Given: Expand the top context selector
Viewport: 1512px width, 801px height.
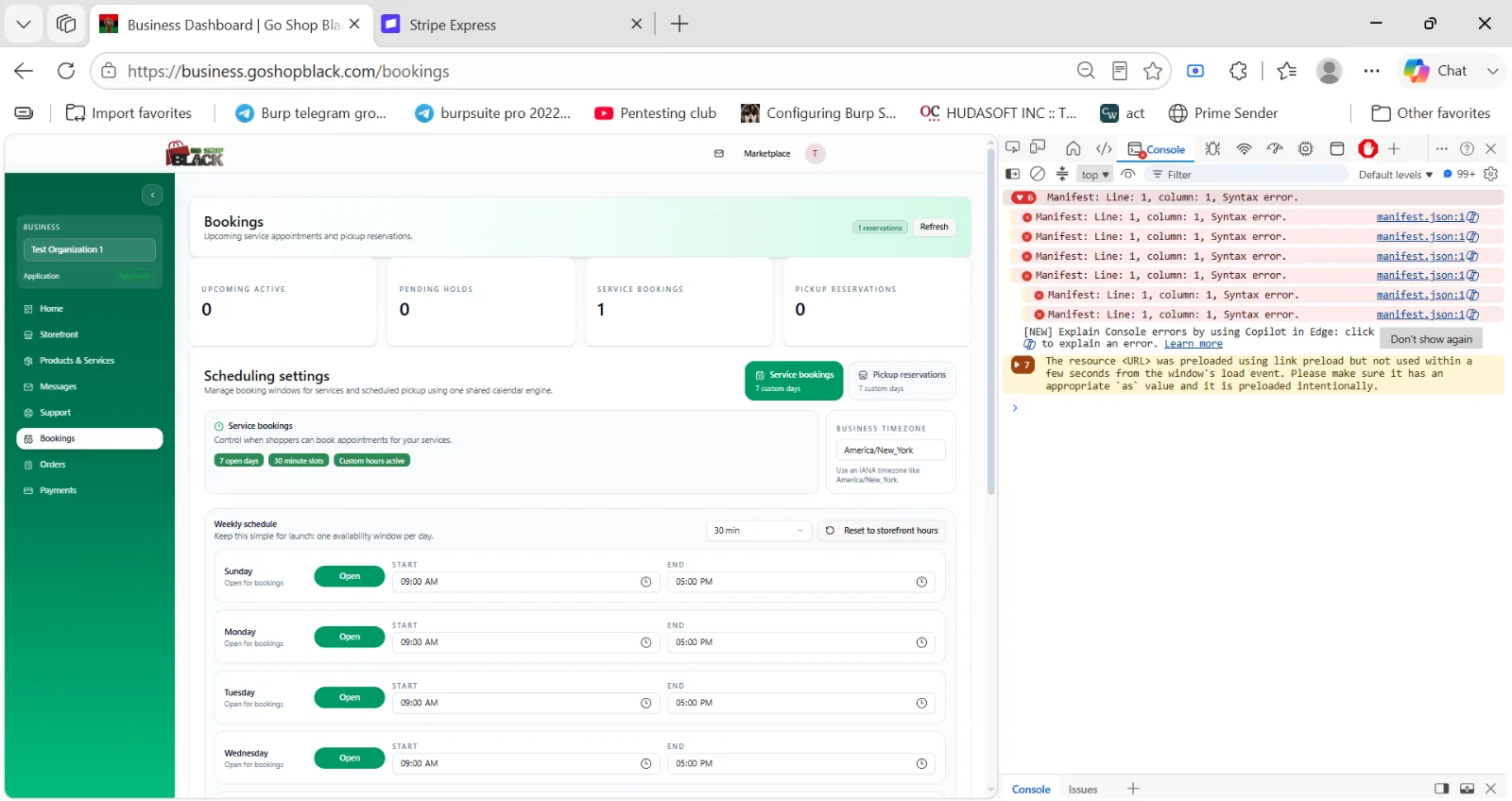Looking at the screenshot, I should point(1095,175).
